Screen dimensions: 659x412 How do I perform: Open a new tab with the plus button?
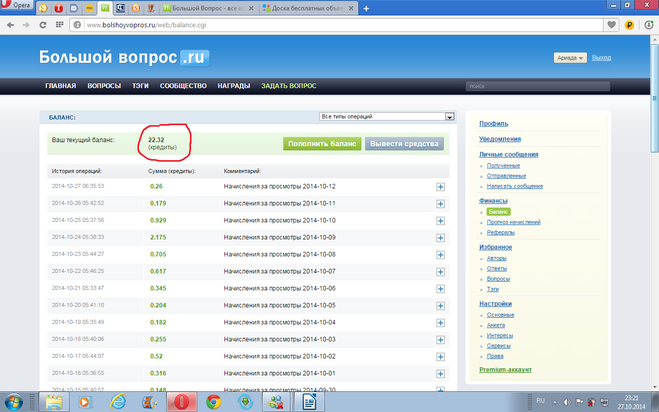click(x=366, y=8)
